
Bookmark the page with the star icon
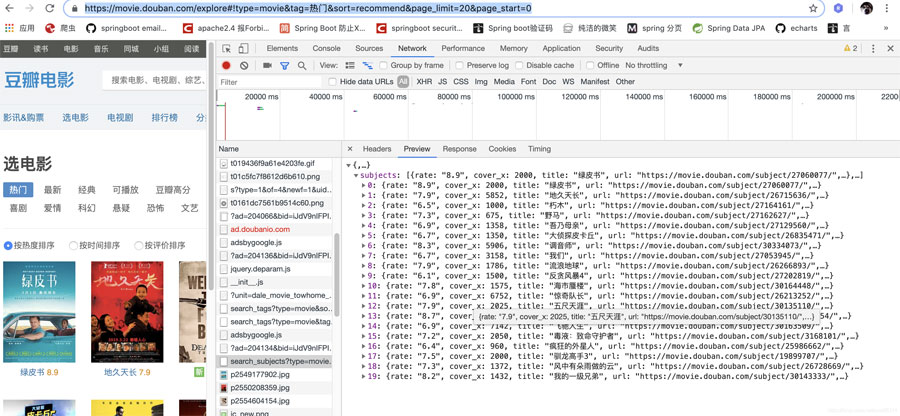click(x=813, y=8)
